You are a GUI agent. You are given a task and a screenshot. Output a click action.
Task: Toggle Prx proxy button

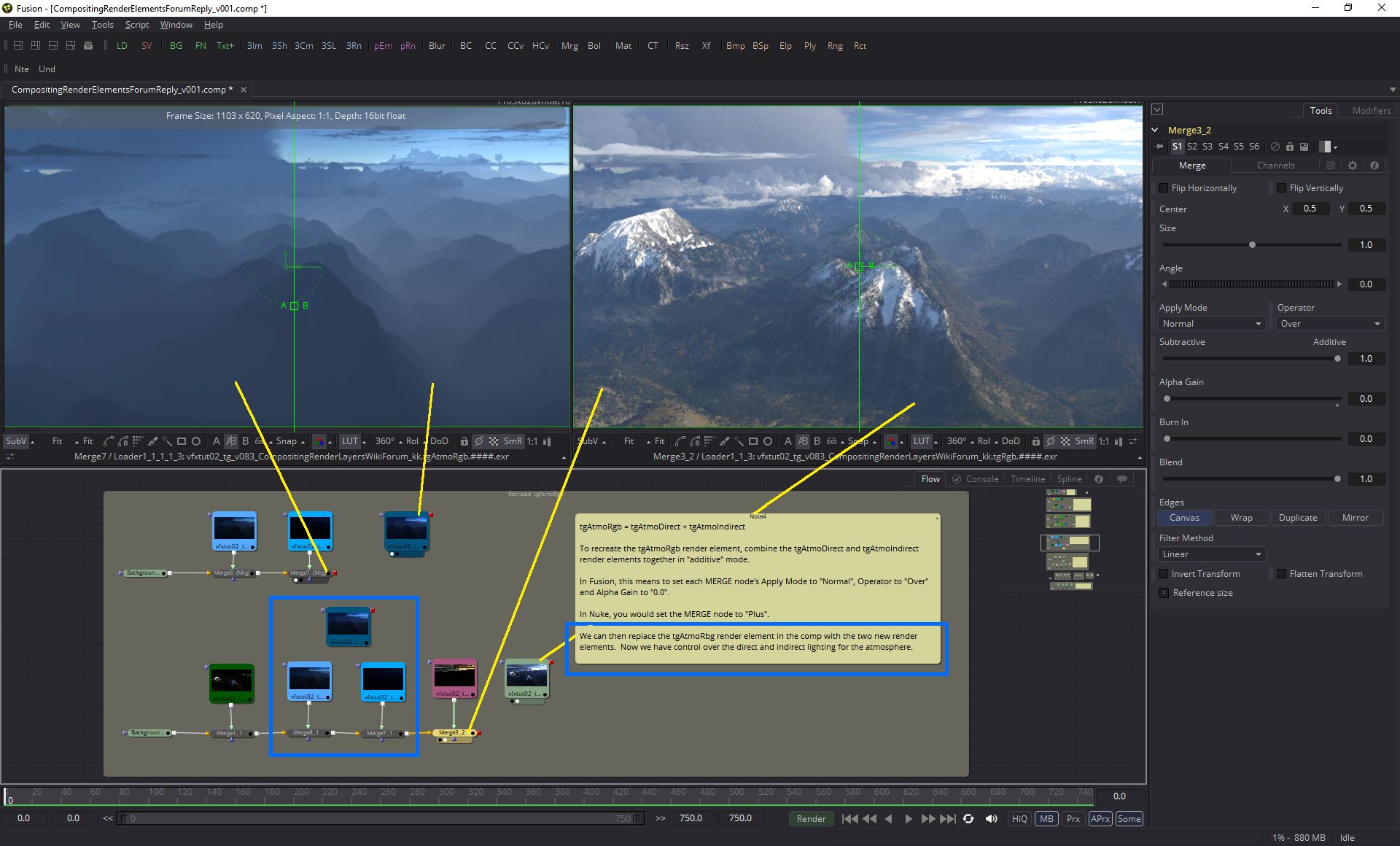(x=1073, y=818)
